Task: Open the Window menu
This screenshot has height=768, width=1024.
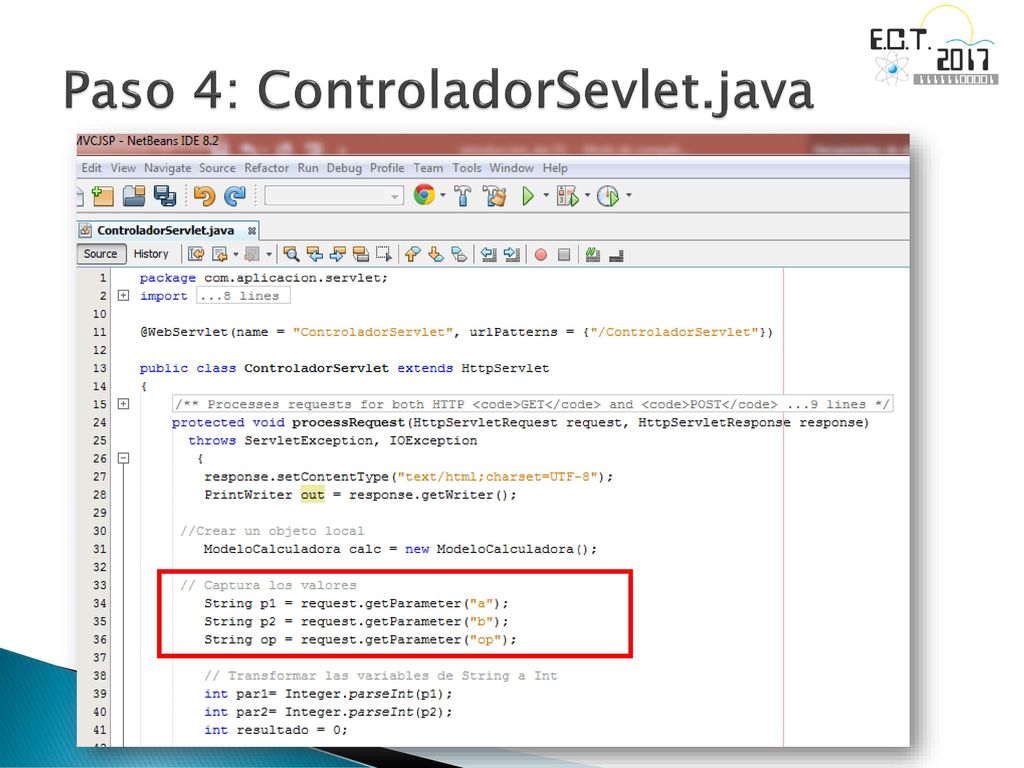Action: (511, 168)
